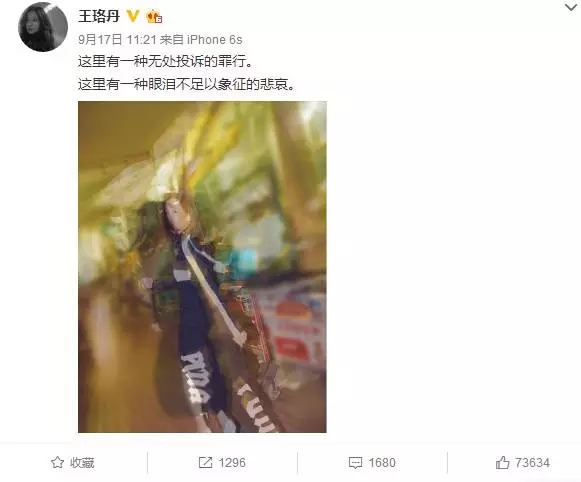The image size is (581, 482).
Task: Open the post timestamp 9月17日 11:21
Action: click(117, 39)
